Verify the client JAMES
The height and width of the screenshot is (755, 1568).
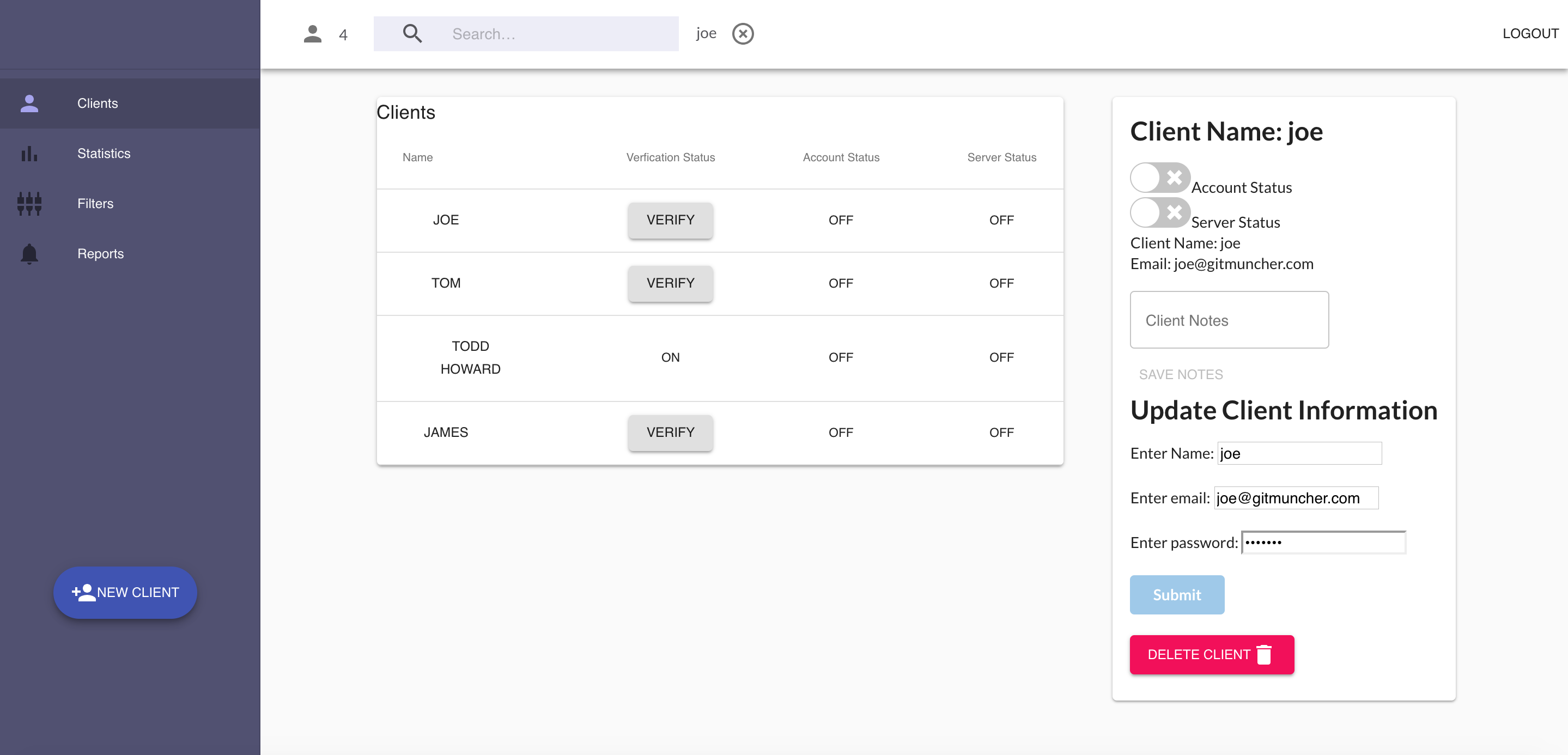[670, 432]
